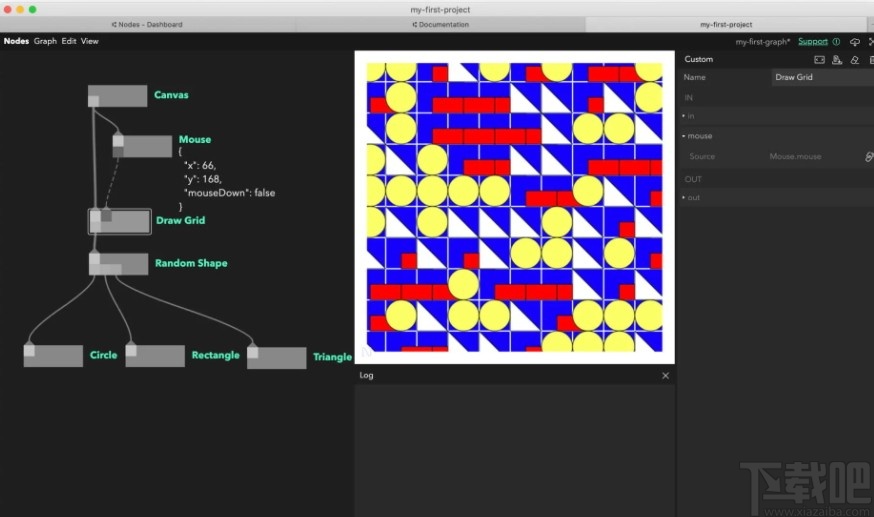Switch to the Nodes - Dashboard tab
The height and width of the screenshot is (517, 874).
(147, 25)
